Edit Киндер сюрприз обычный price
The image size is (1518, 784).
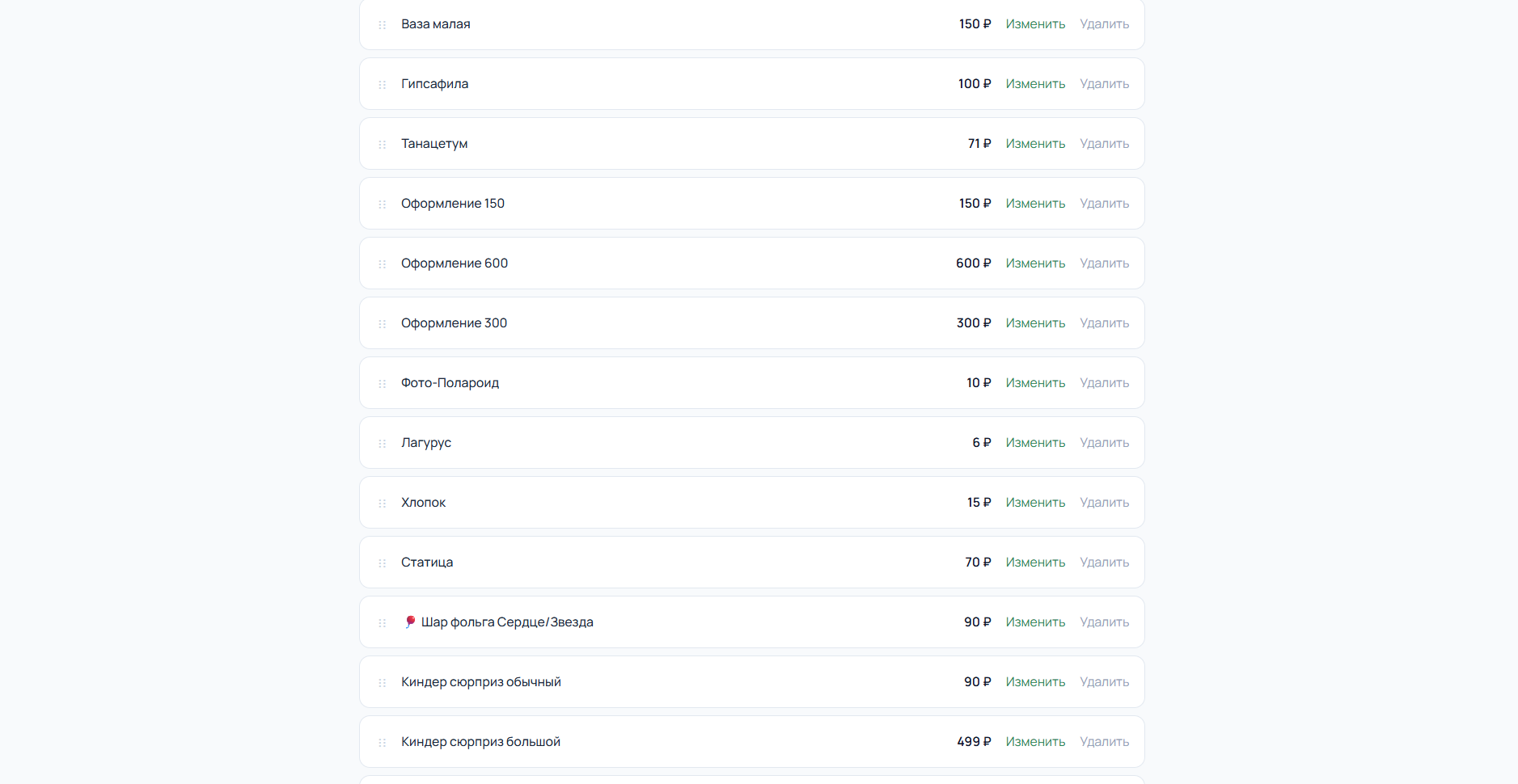click(1035, 682)
